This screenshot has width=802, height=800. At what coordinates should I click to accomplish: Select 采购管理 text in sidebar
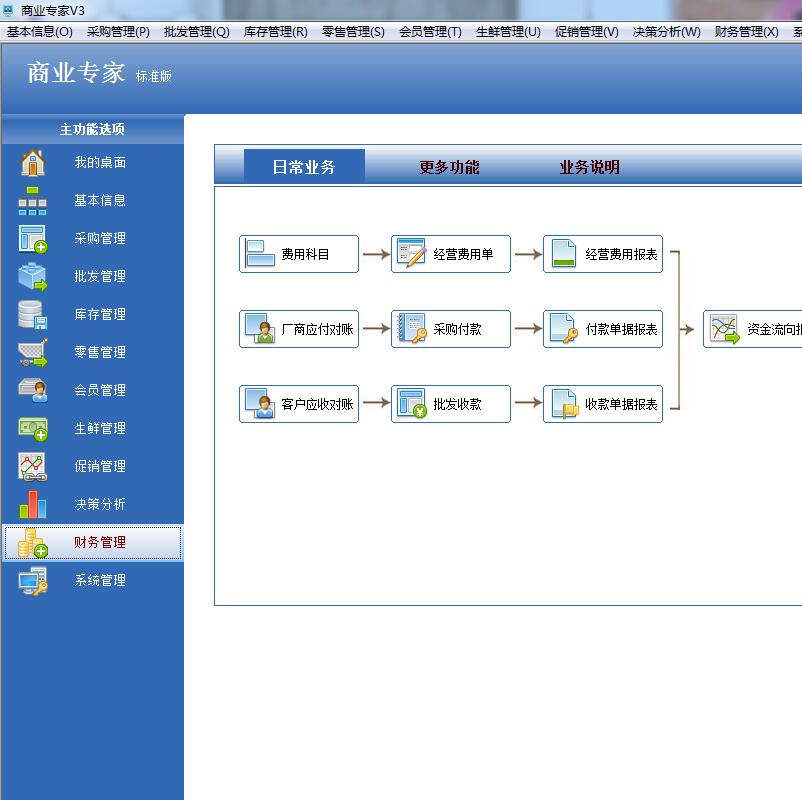[100, 239]
